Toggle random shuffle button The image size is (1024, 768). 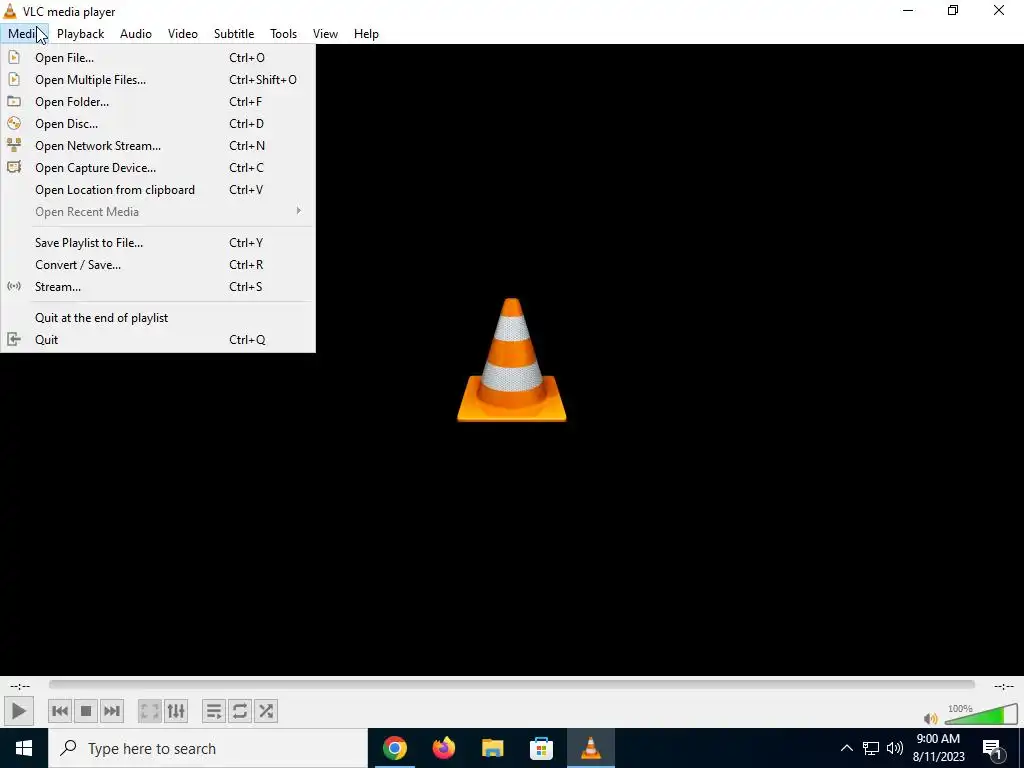point(266,711)
